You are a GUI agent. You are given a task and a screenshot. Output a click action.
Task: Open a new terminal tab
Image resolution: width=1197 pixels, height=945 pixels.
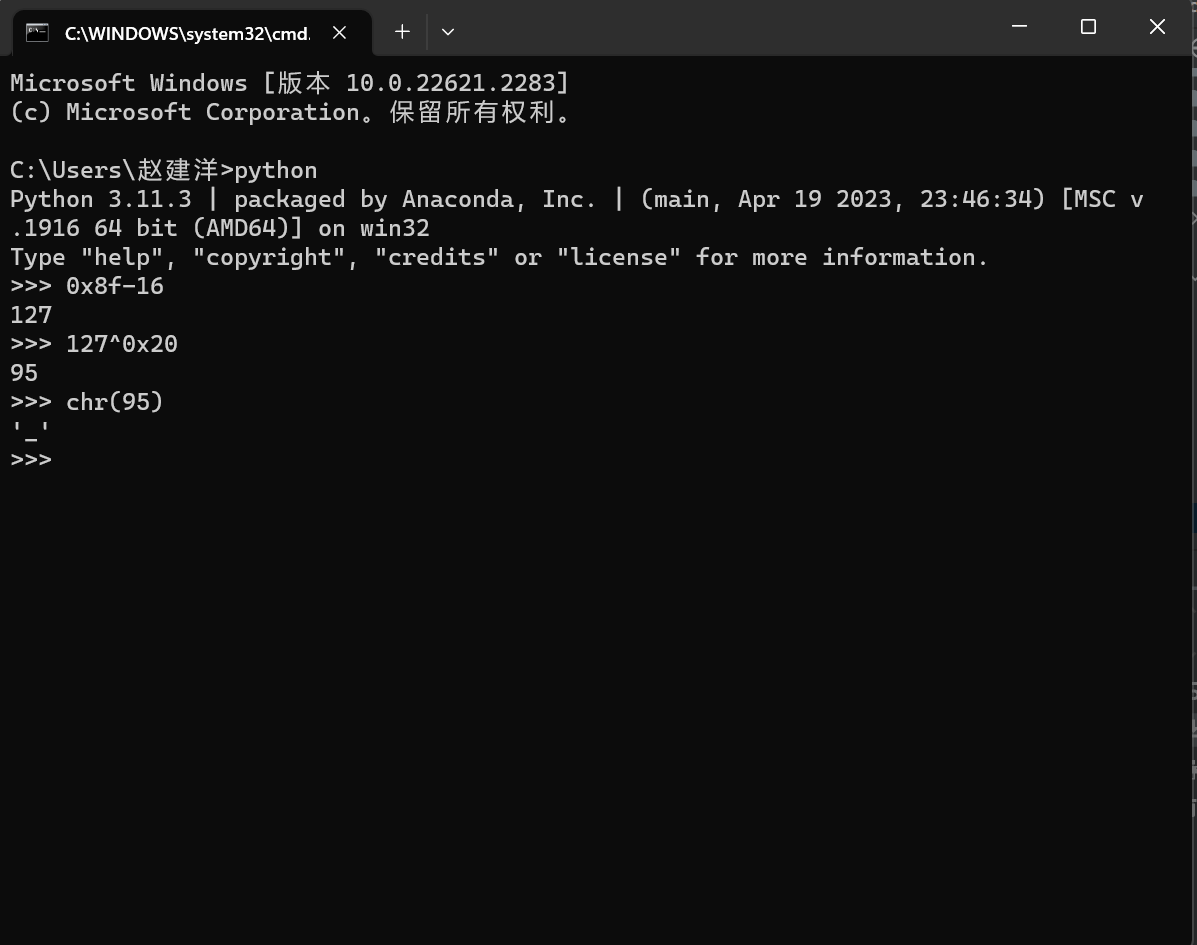tap(402, 32)
